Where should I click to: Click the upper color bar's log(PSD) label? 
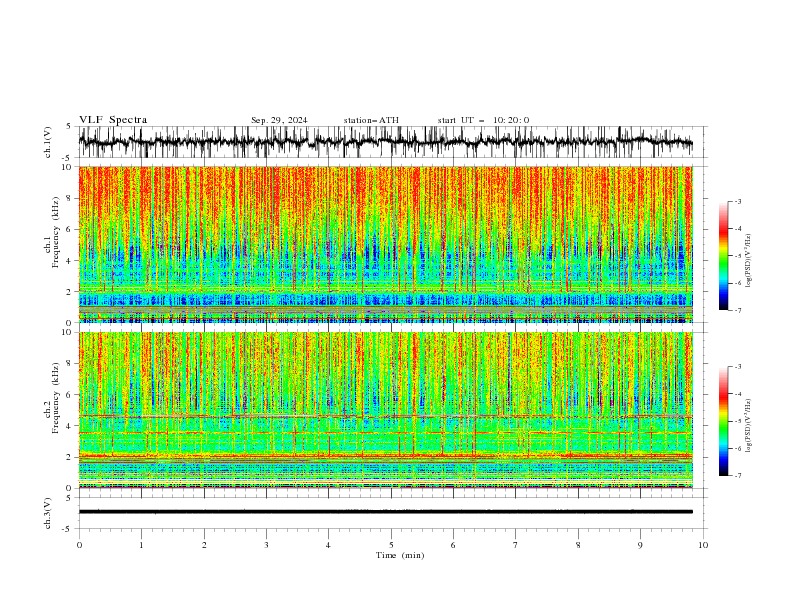(748, 260)
